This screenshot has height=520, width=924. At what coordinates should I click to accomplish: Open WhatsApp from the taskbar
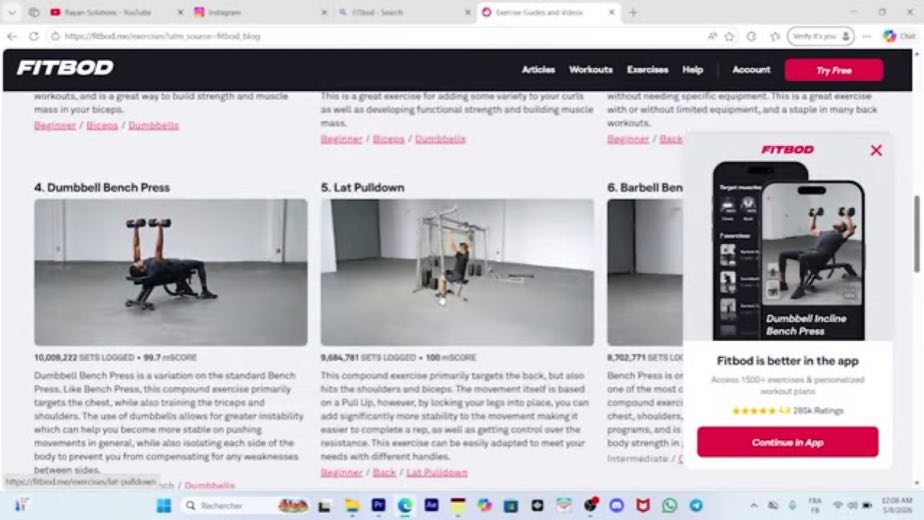click(669, 505)
